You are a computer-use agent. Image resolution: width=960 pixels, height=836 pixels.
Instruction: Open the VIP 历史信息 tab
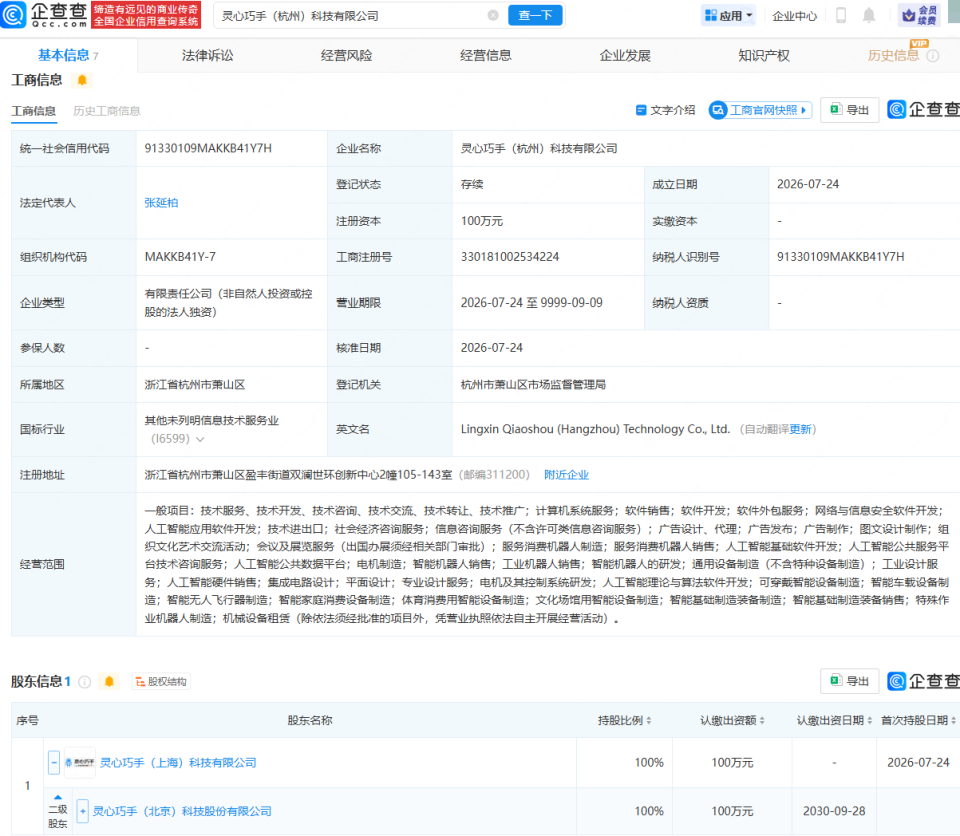pyautogui.click(x=893, y=56)
